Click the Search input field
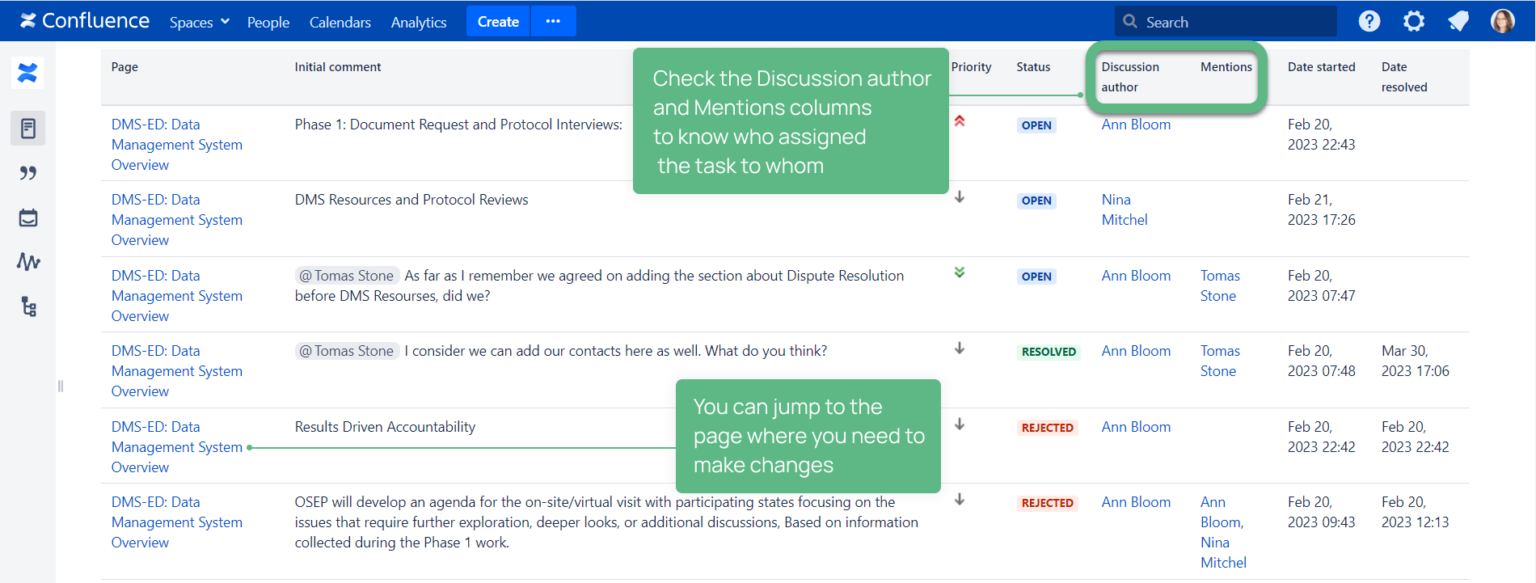Viewport: 1536px width, 583px height. (x=1224, y=20)
